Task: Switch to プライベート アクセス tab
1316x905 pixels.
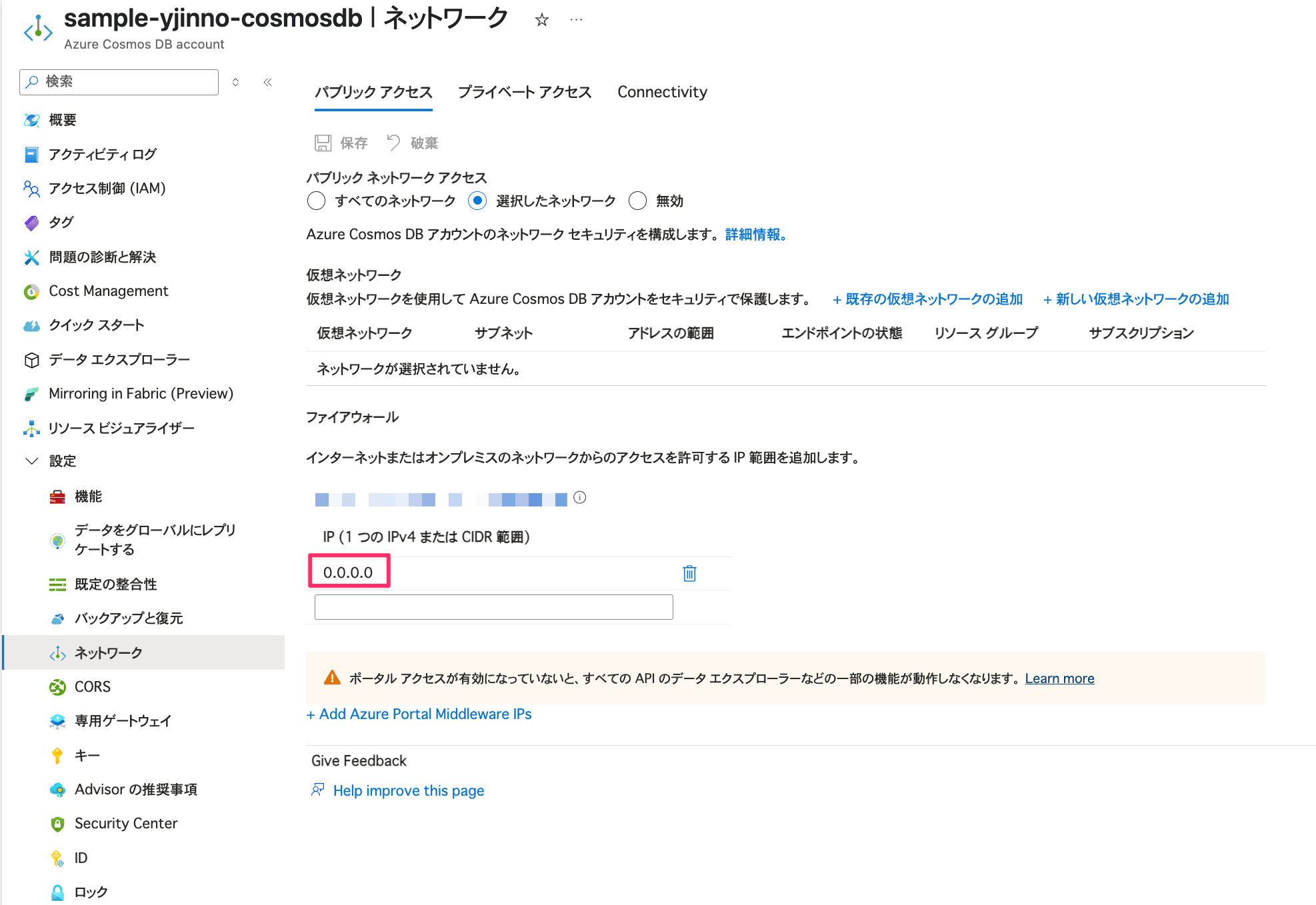Action: point(525,92)
